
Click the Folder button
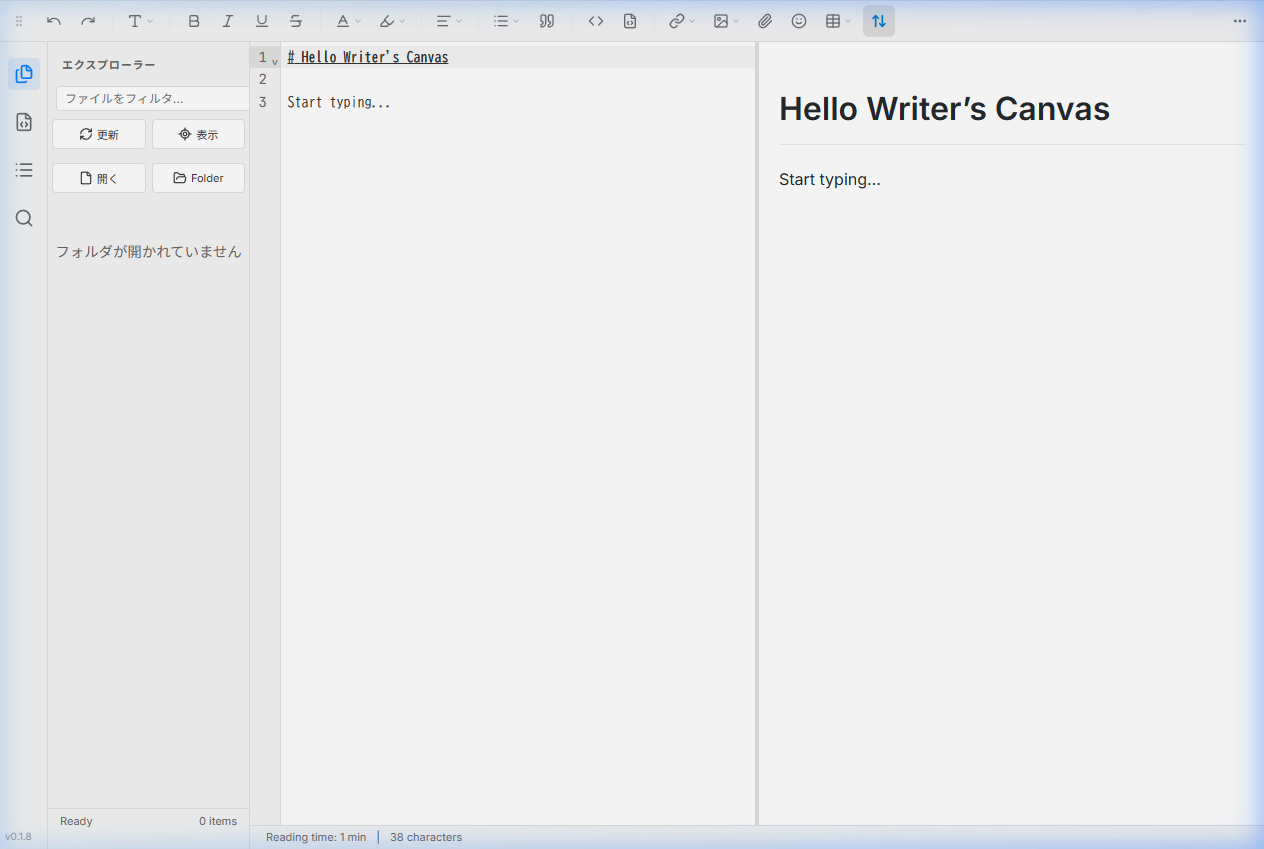pyautogui.click(x=198, y=178)
